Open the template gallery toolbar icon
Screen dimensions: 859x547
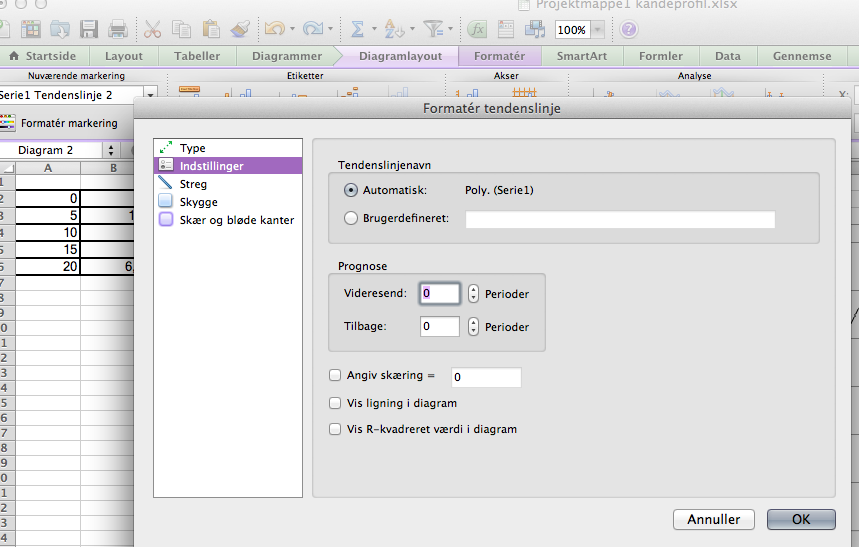(31, 29)
